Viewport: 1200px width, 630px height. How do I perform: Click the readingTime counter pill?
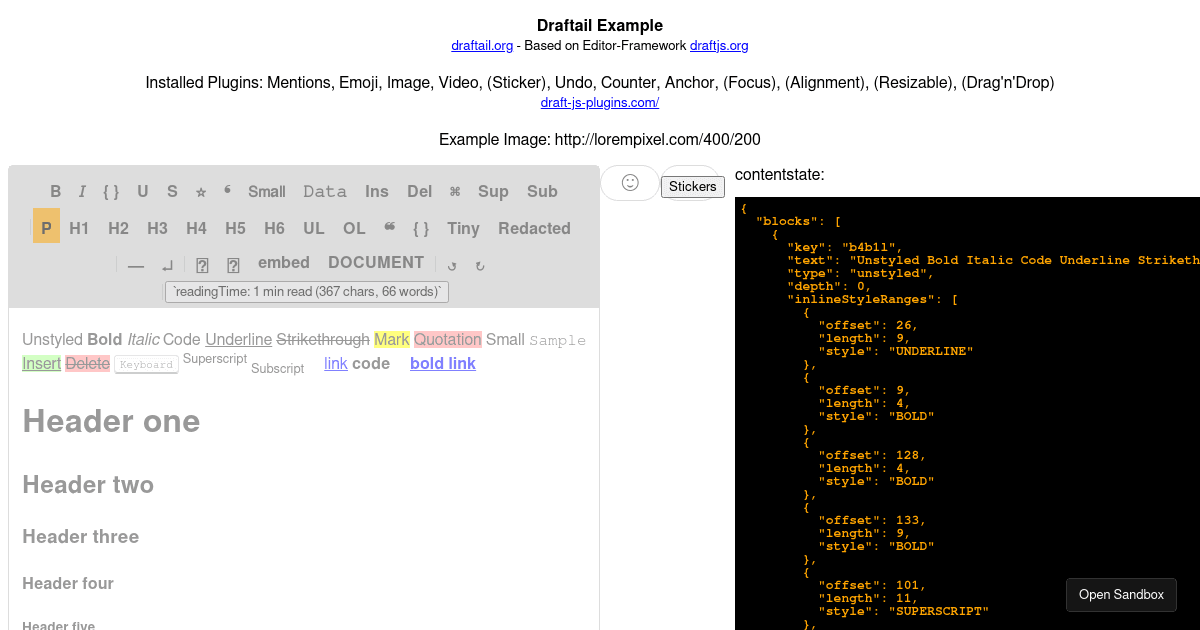click(307, 291)
